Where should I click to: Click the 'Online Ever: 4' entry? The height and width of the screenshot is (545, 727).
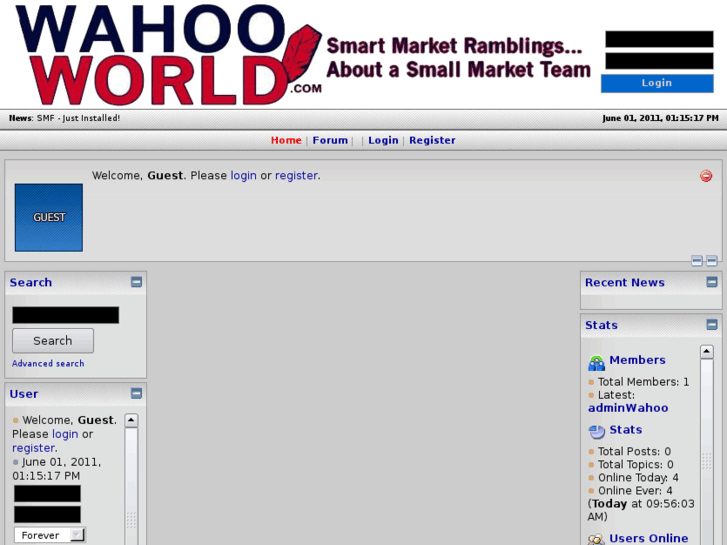click(x=635, y=490)
